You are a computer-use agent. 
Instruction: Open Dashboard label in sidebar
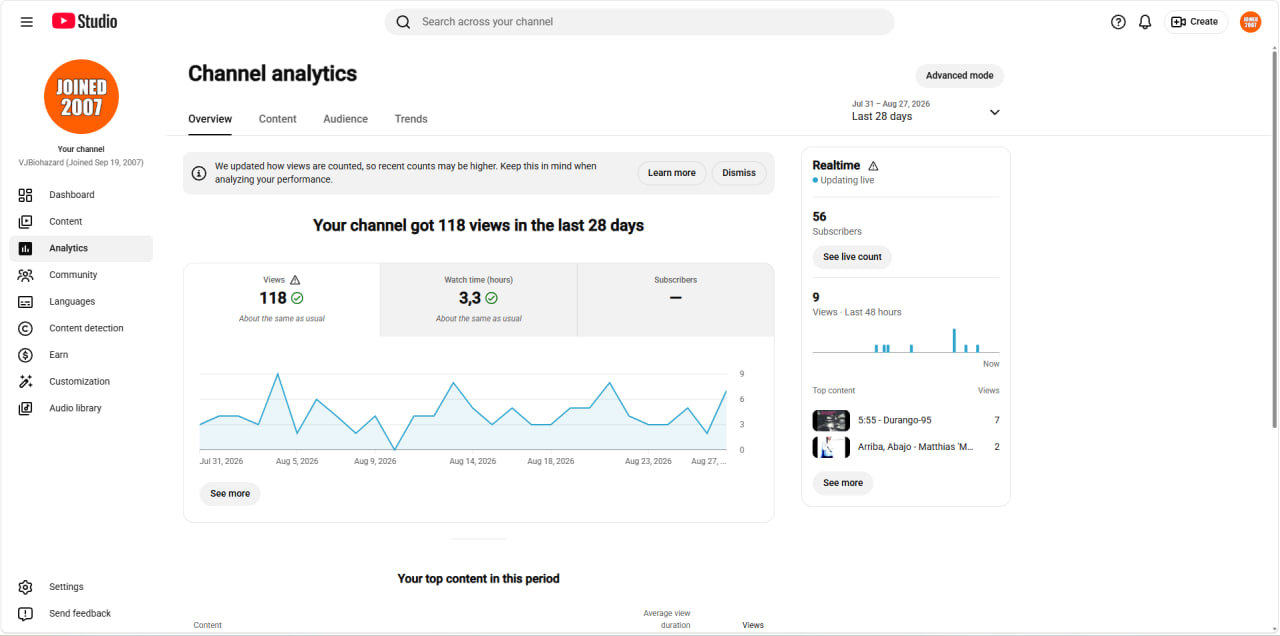click(x=72, y=195)
